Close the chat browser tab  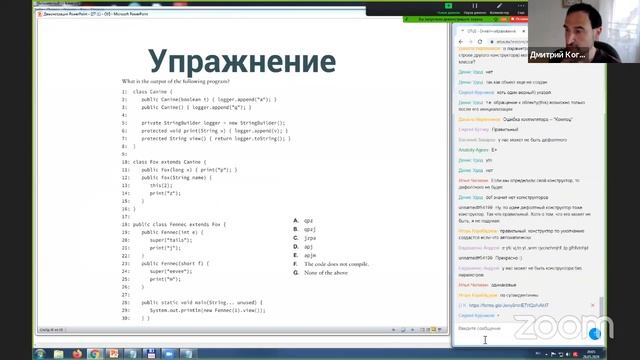(x=524, y=31)
